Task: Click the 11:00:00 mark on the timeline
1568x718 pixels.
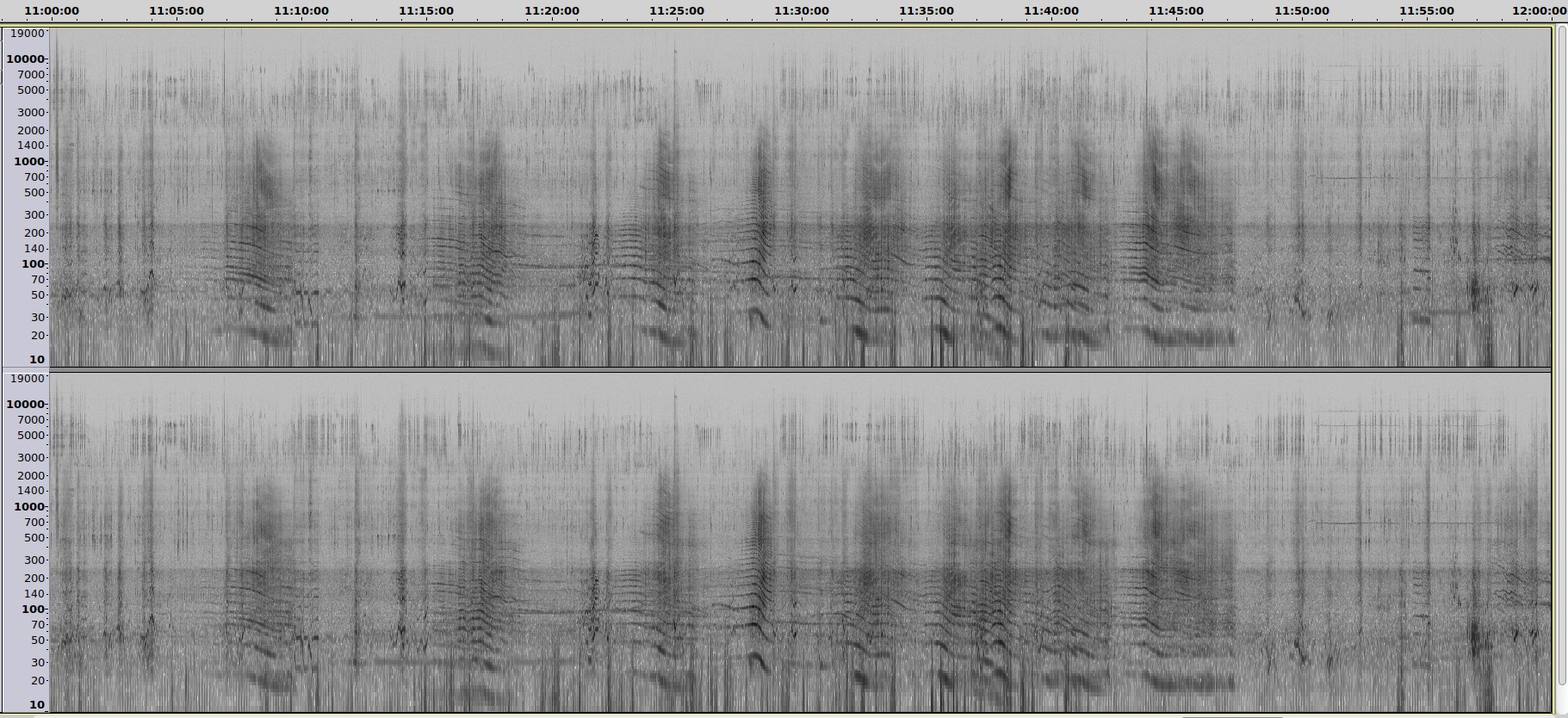Action: click(x=52, y=11)
